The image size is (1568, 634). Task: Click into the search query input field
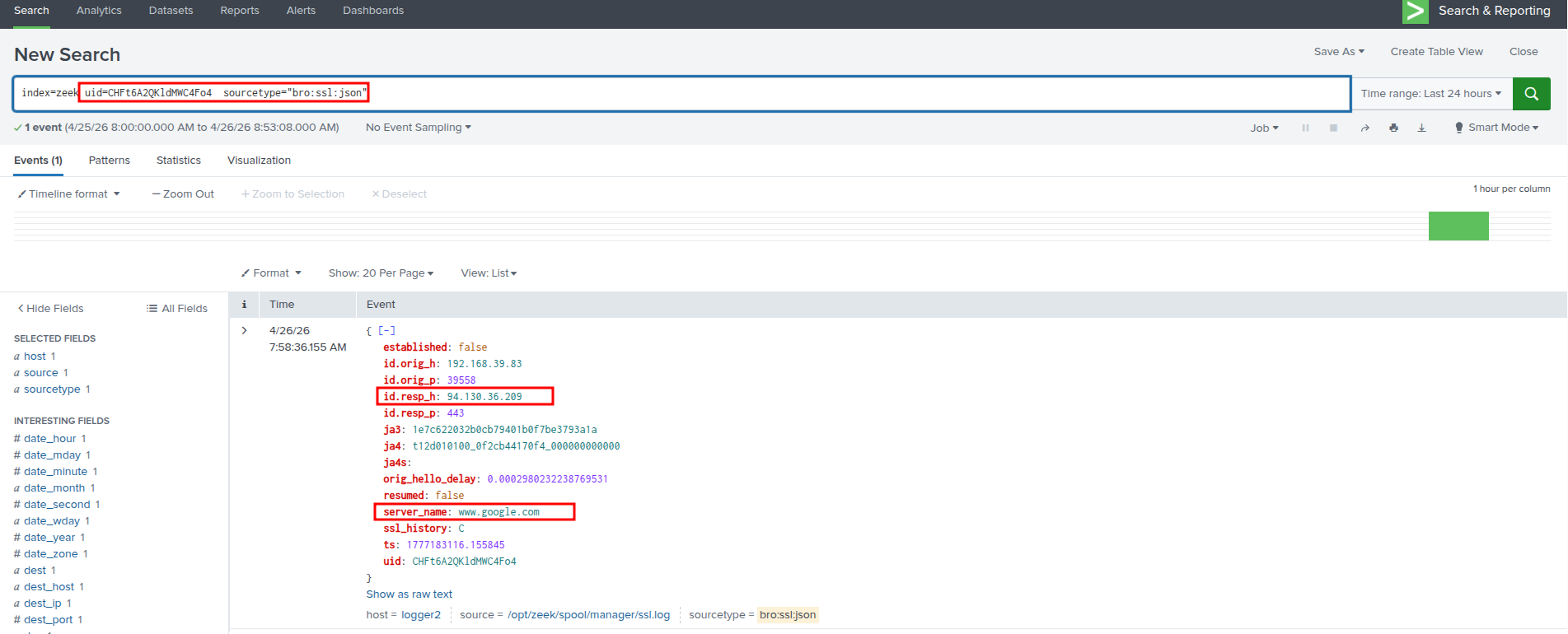(x=681, y=94)
